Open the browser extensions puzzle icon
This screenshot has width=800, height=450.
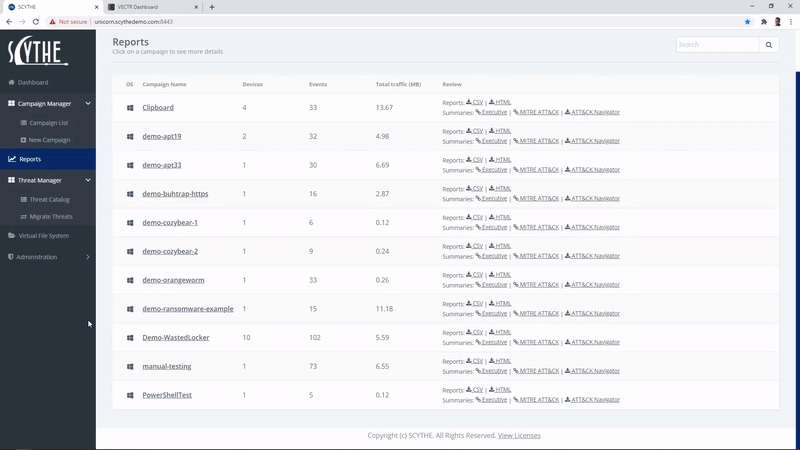(x=764, y=22)
